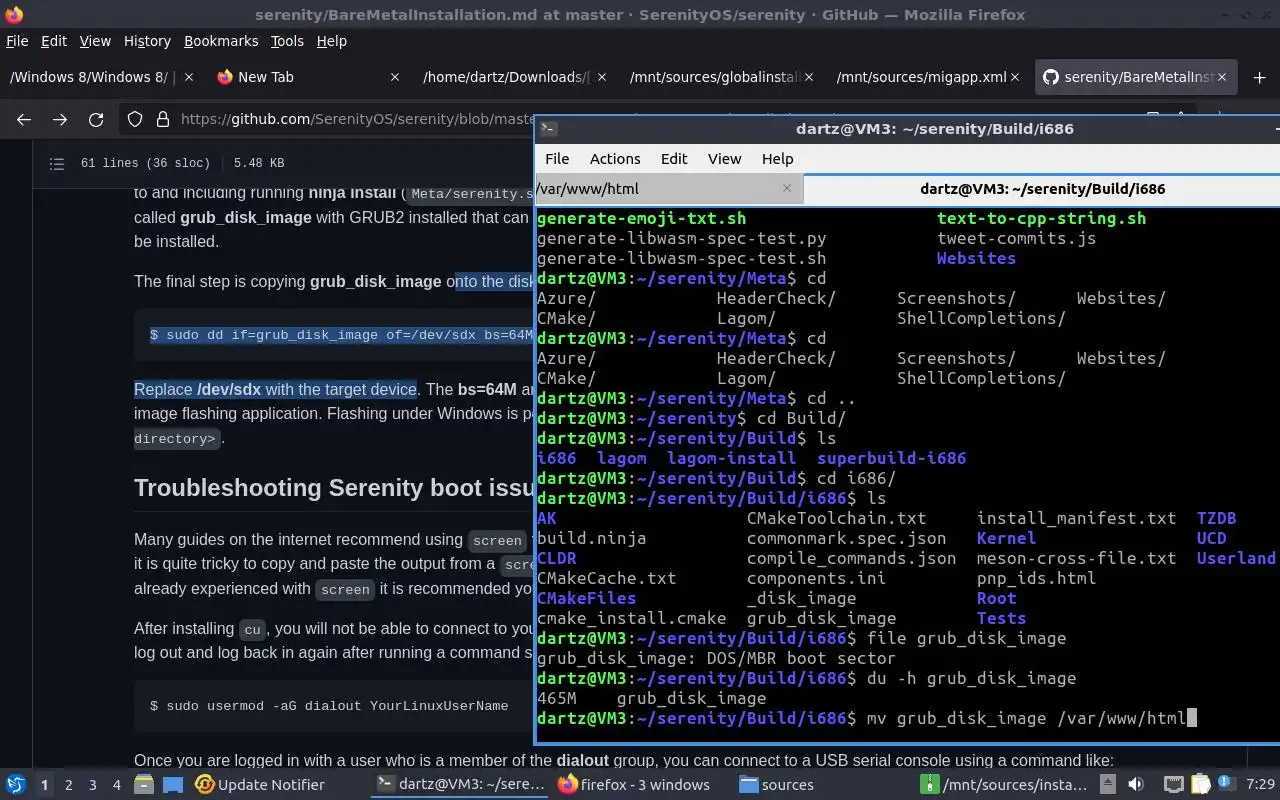Open the firefox - 3 windows taskbar group
Image resolution: width=1280 pixels, height=800 pixels.
coord(634,785)
